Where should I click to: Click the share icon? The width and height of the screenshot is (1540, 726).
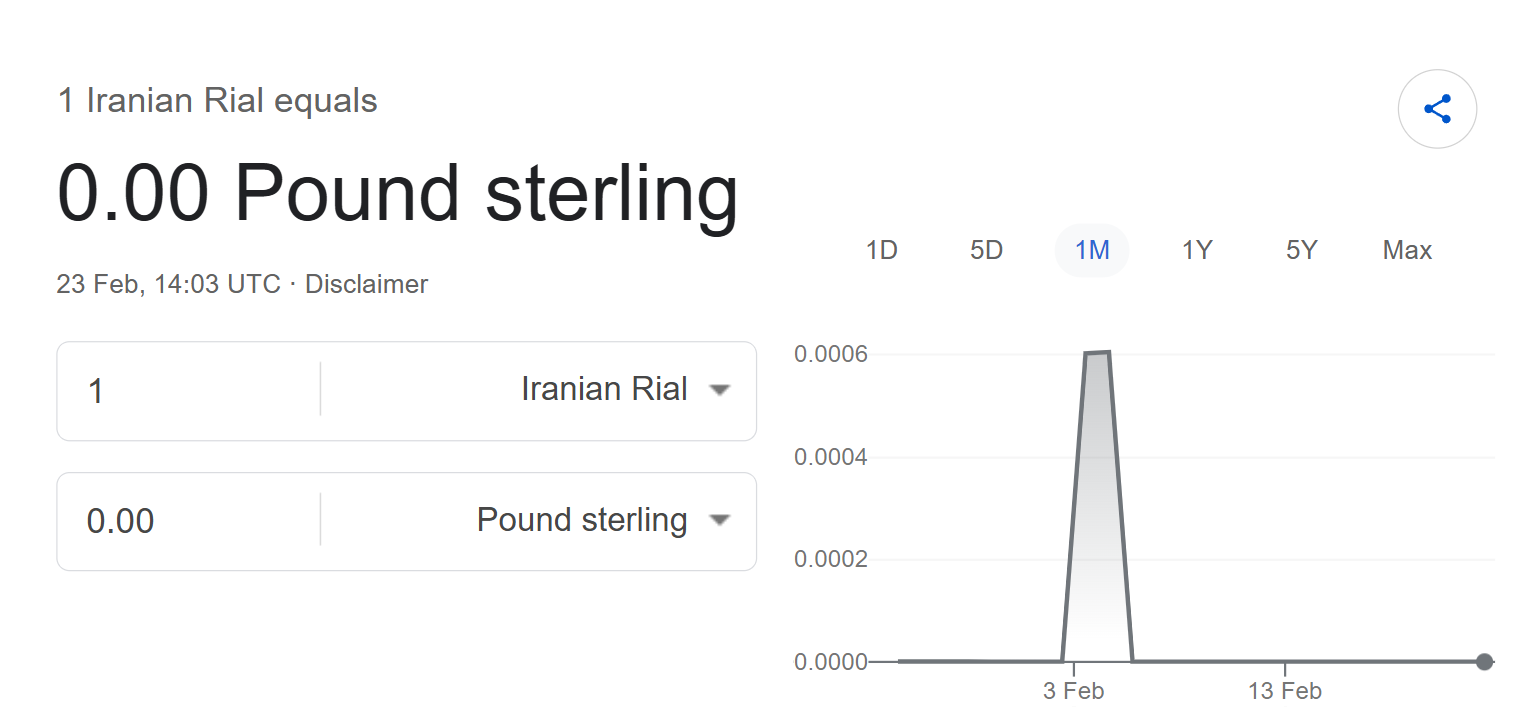pyautogui.click(x=1437, y=109)
